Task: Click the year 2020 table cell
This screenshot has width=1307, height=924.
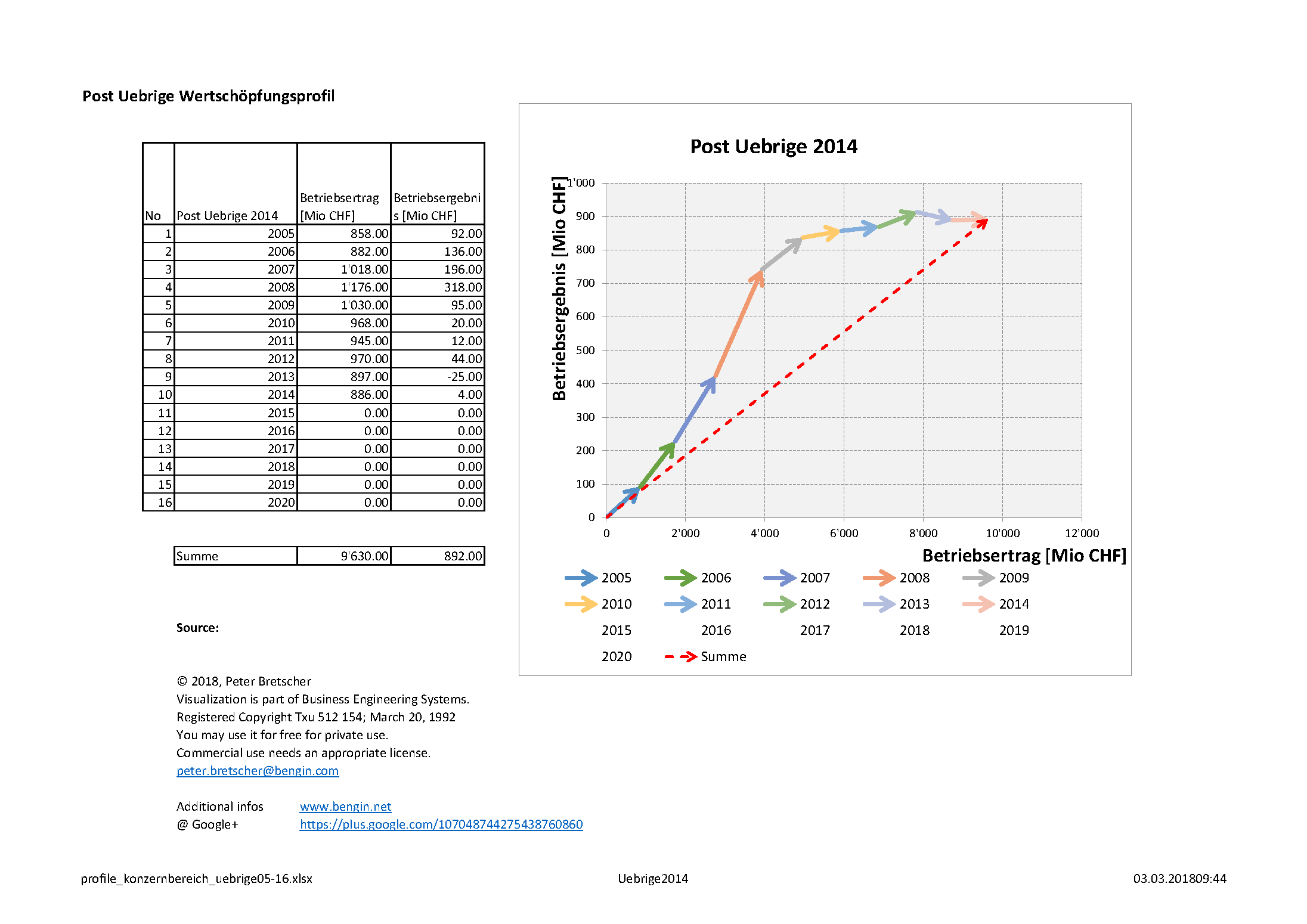Action: (236, 503)
